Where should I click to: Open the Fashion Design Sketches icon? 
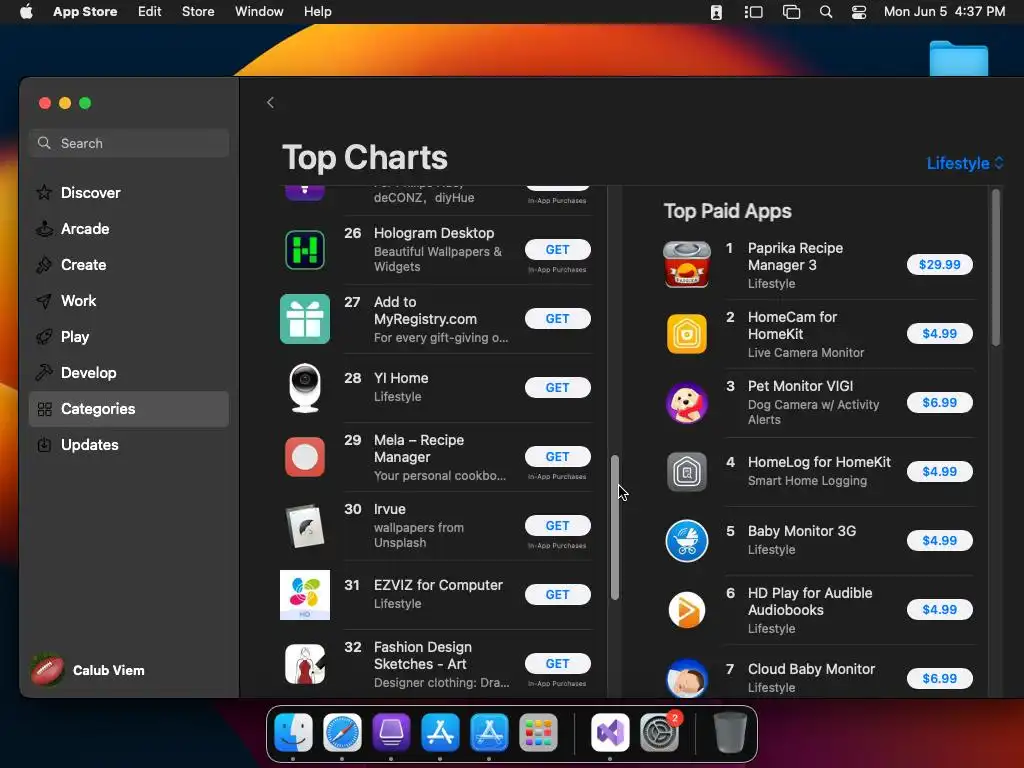[305, 664]
